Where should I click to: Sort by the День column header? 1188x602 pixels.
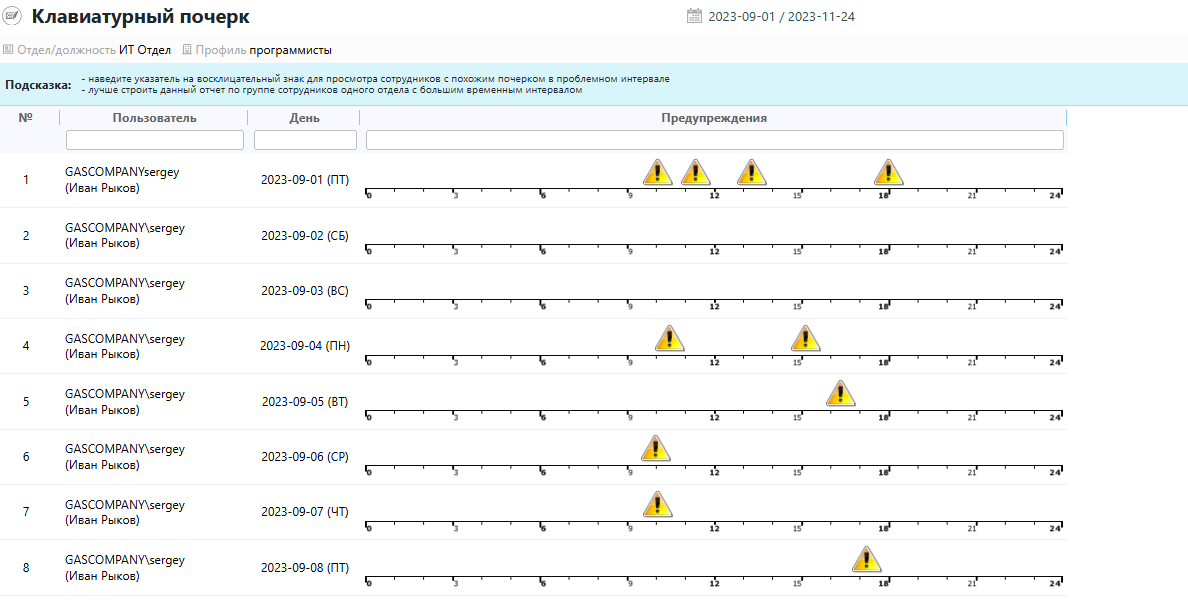(x=305, y=118)
